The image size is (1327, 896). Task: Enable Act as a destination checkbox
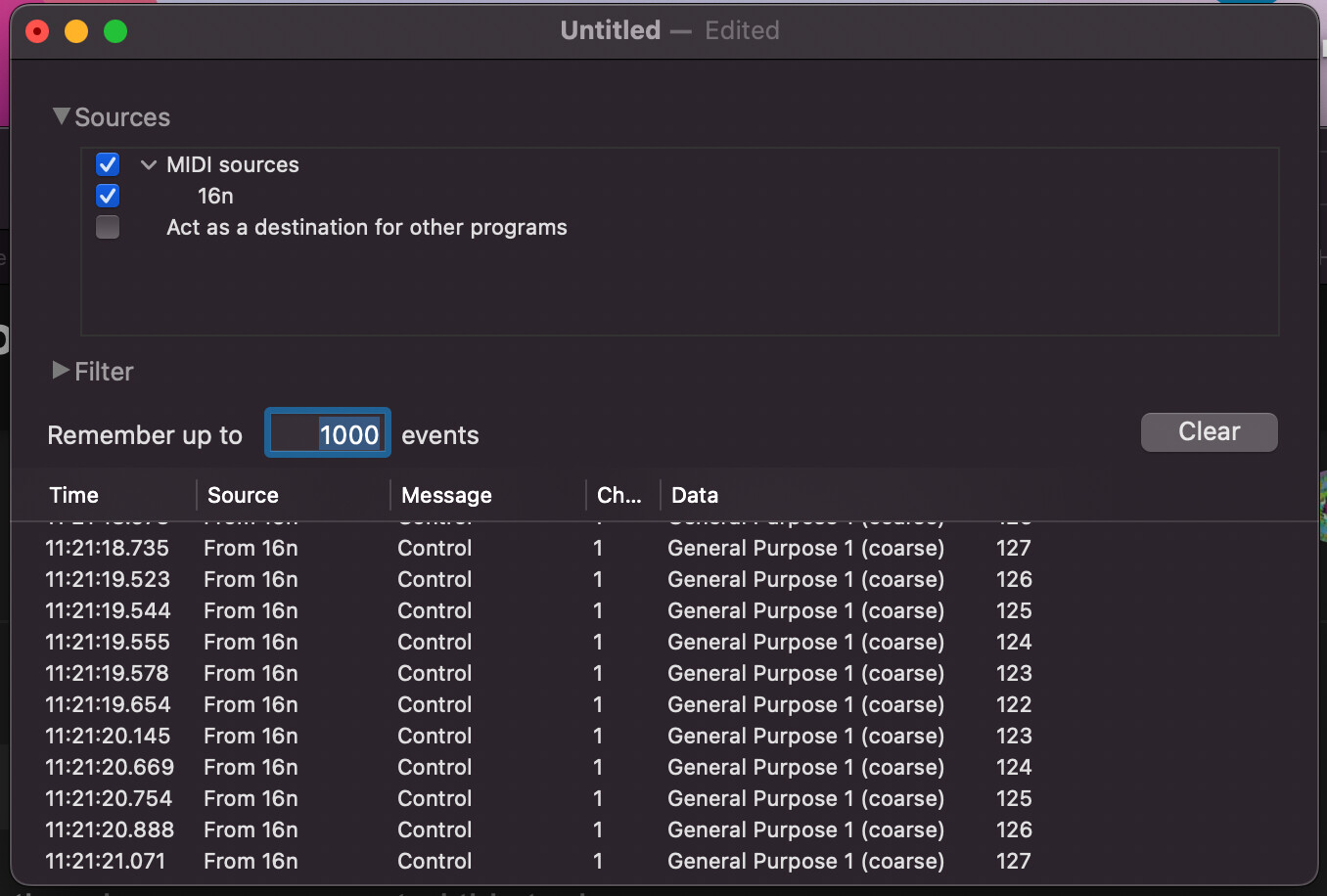(x=108, y=227)
